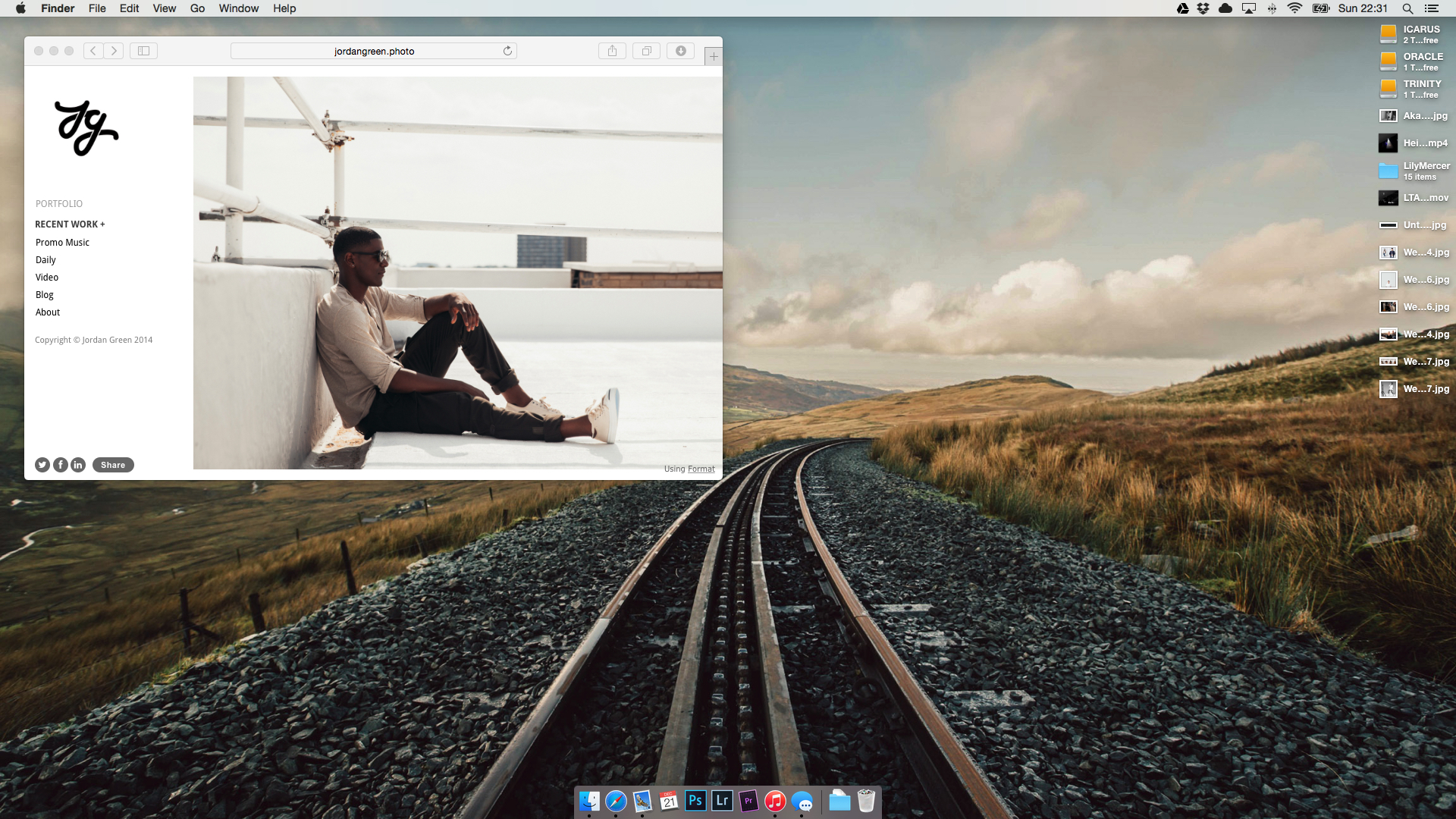
Task: Open the Window menu in the menu bar
Action: 238,8
